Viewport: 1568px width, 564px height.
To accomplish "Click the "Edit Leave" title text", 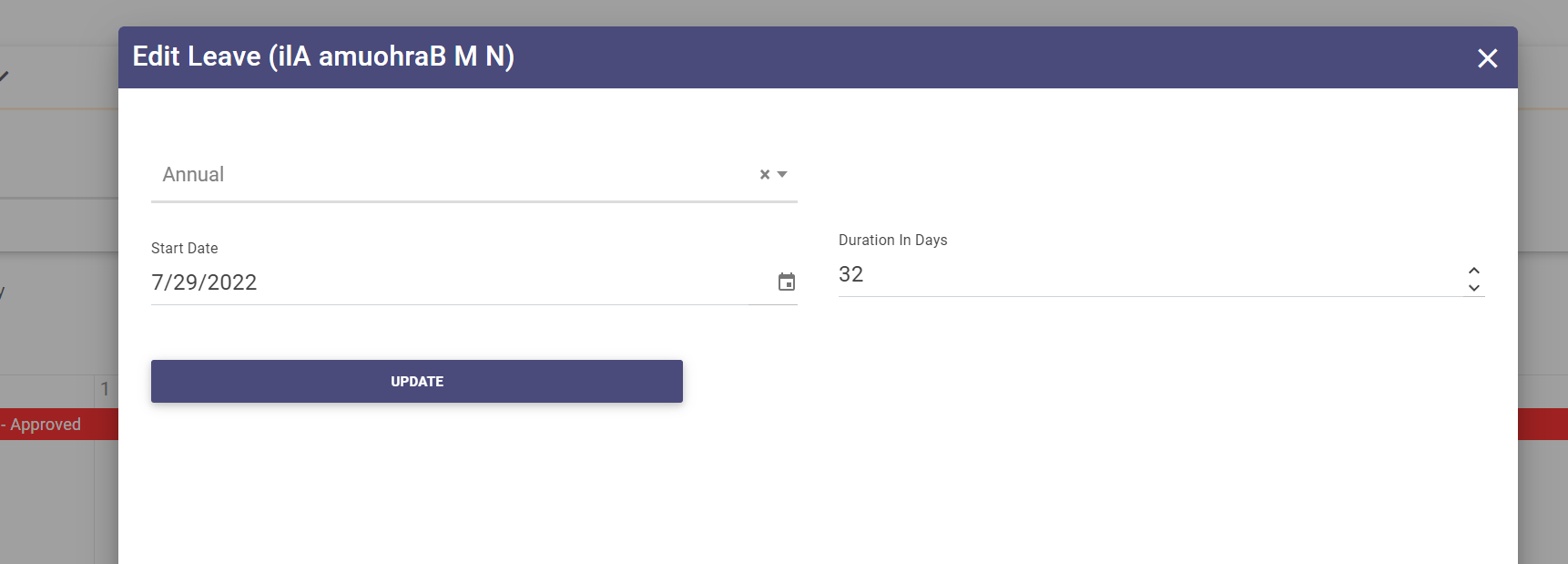I will [x=197, y=56].
